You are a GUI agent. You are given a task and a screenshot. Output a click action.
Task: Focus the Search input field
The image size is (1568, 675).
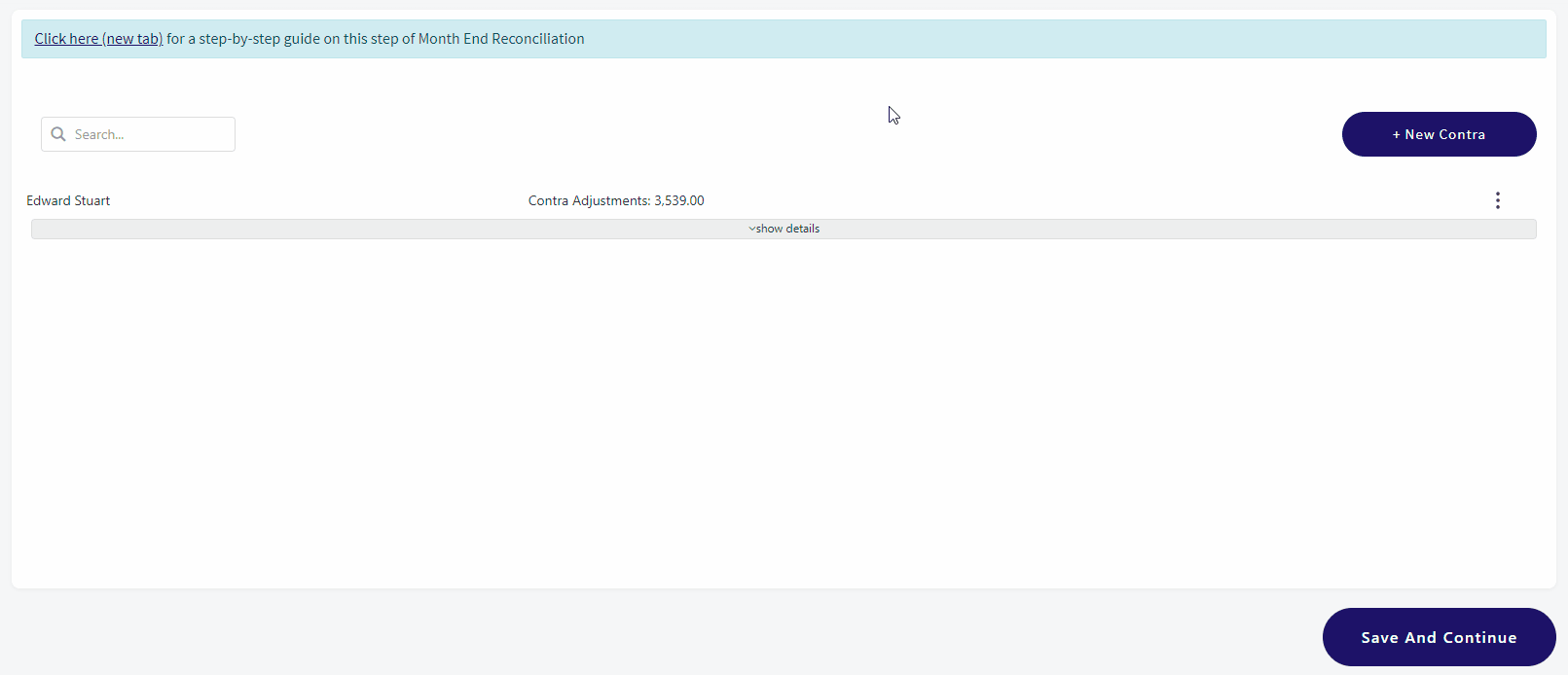pos(138,134)
